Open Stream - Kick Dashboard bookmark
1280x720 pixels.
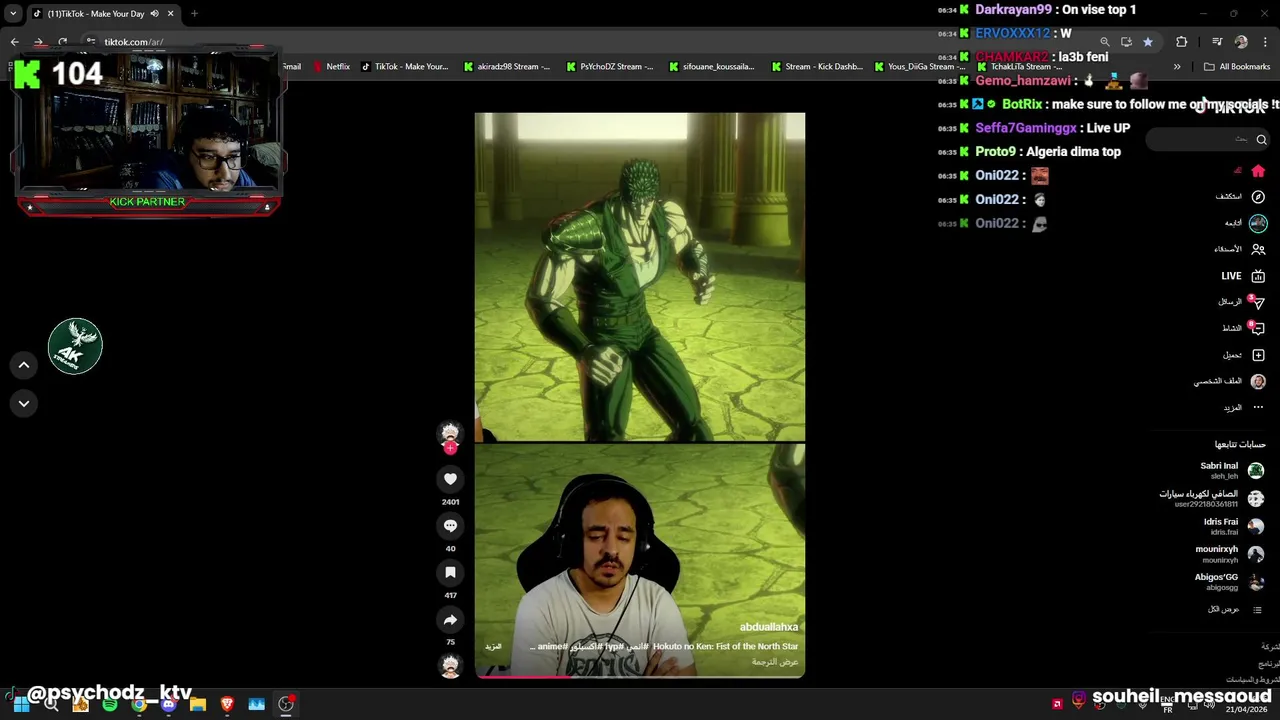816,67
